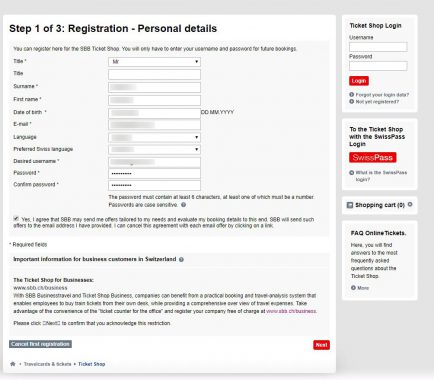Open business customers info help icon

181,259
